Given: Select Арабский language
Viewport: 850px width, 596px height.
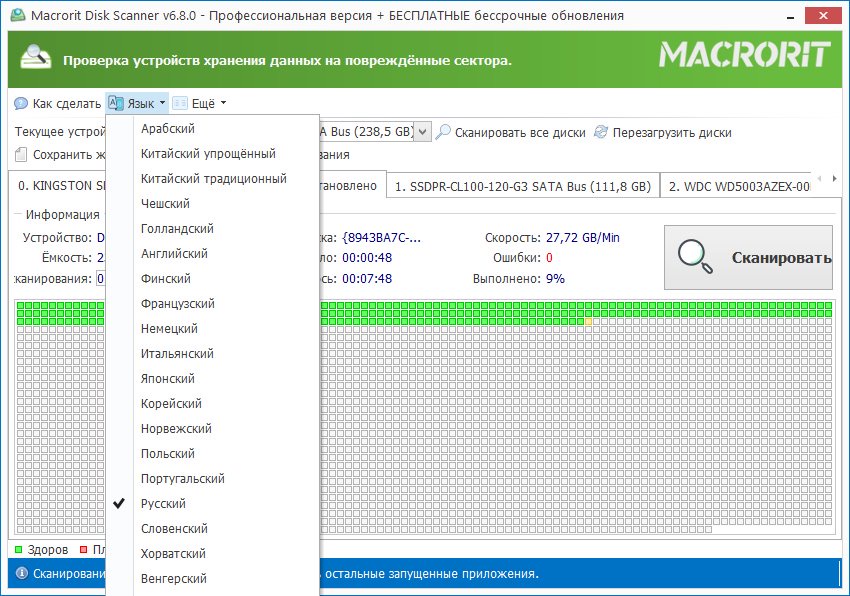Looking at the screenshot, I should coord(212,129).
